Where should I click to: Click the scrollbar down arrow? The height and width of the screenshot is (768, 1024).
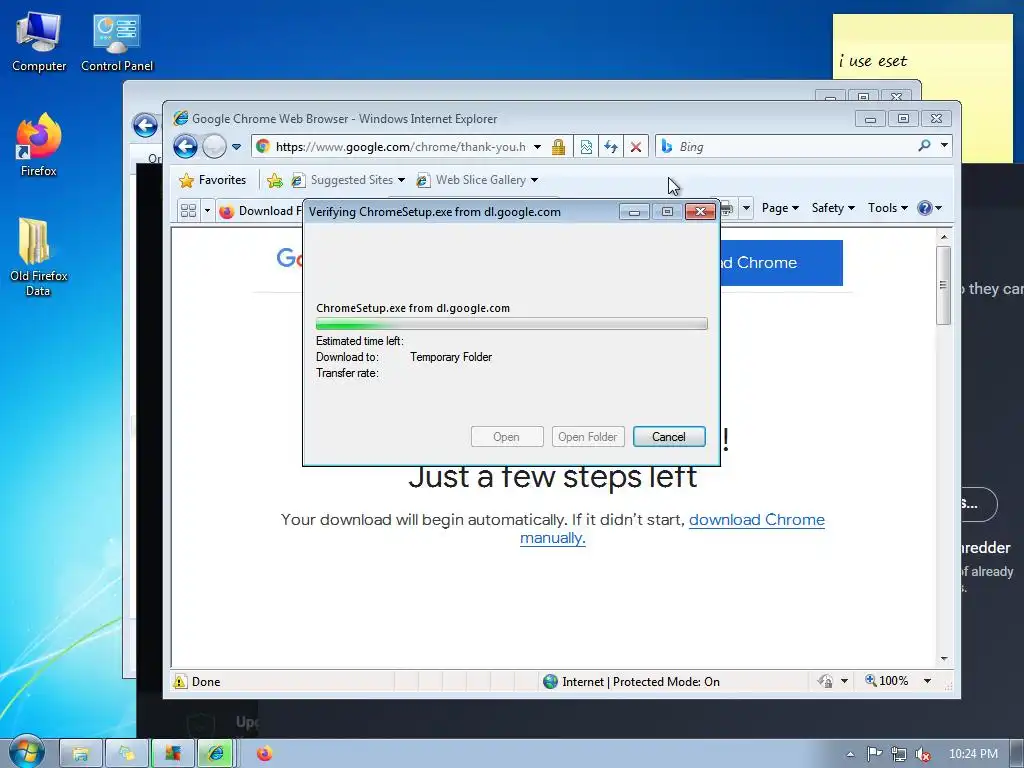tap(943, 659)
